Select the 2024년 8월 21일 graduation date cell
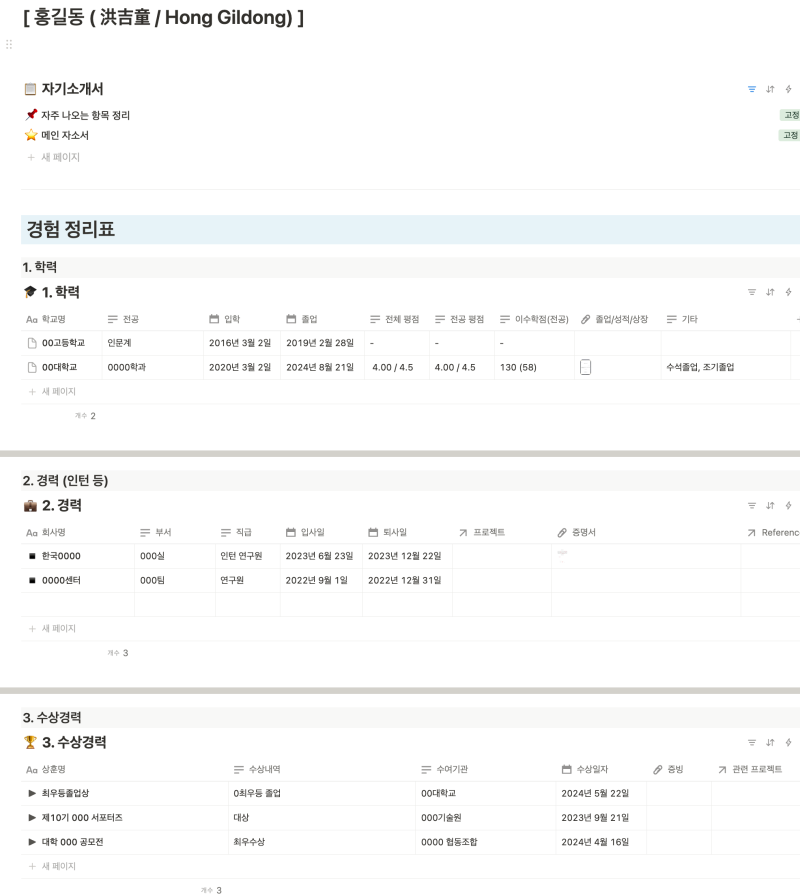Screen dimensions: 800x896 (x=322, y=367)
